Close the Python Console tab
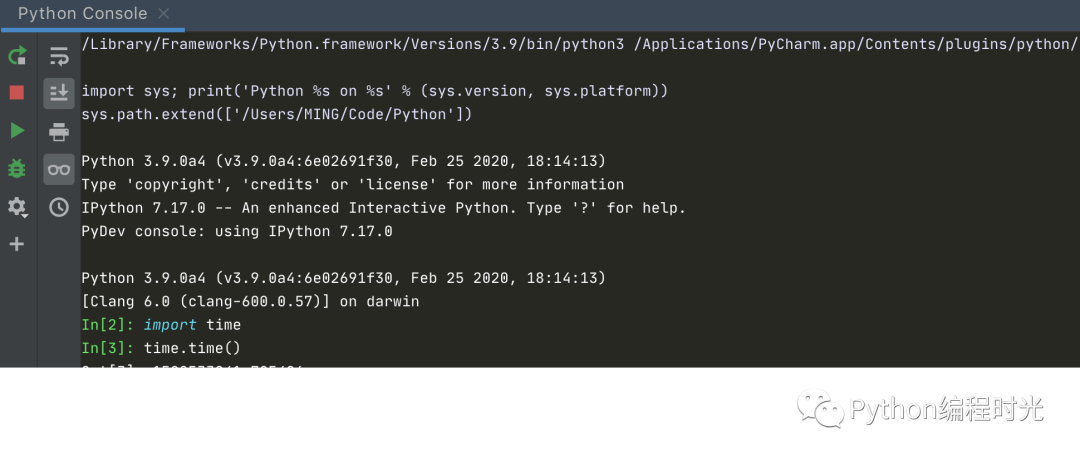Screen dimensions: 1080x460 tap(164, 14)
